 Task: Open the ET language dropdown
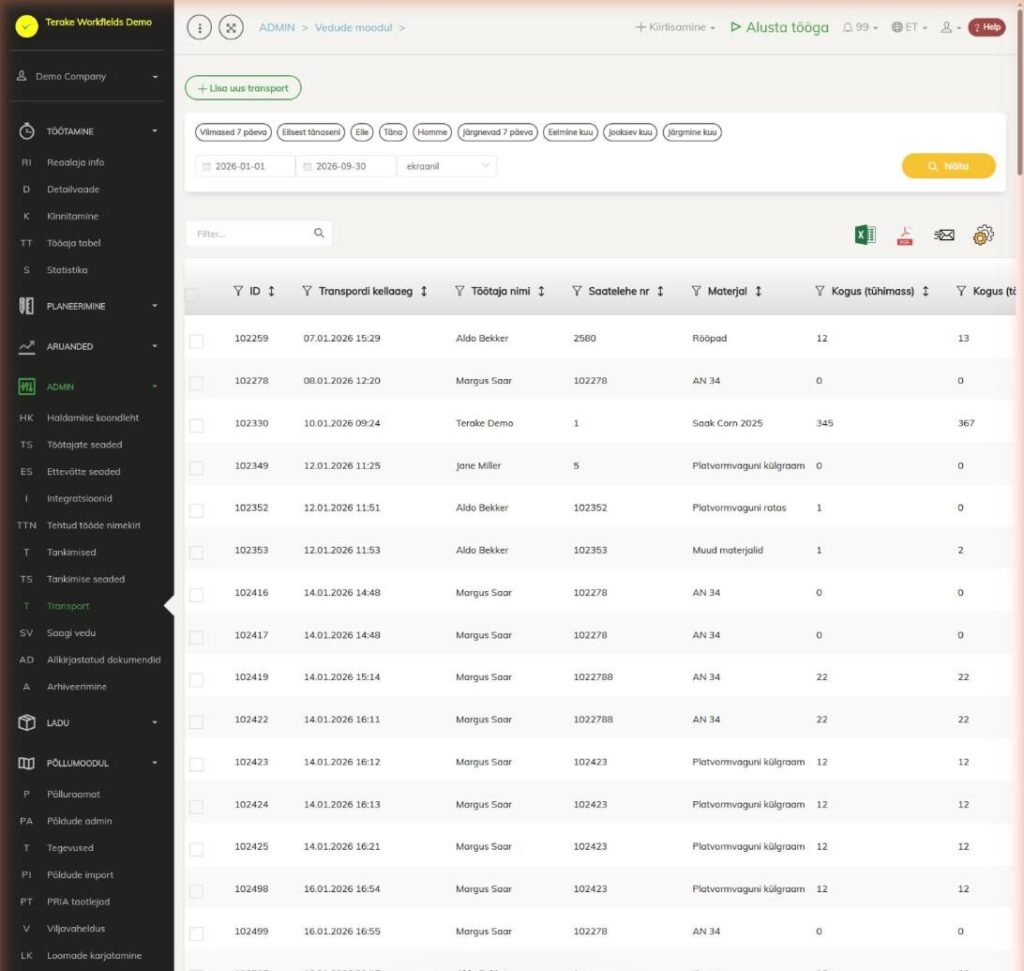(x=909, y=27)
